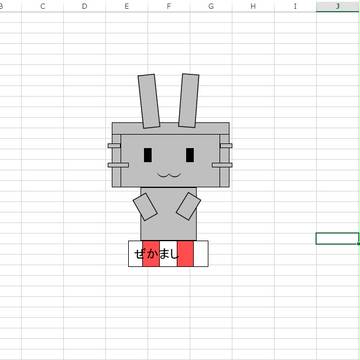Click the active selected cell in column J

(x=337, y=238)
